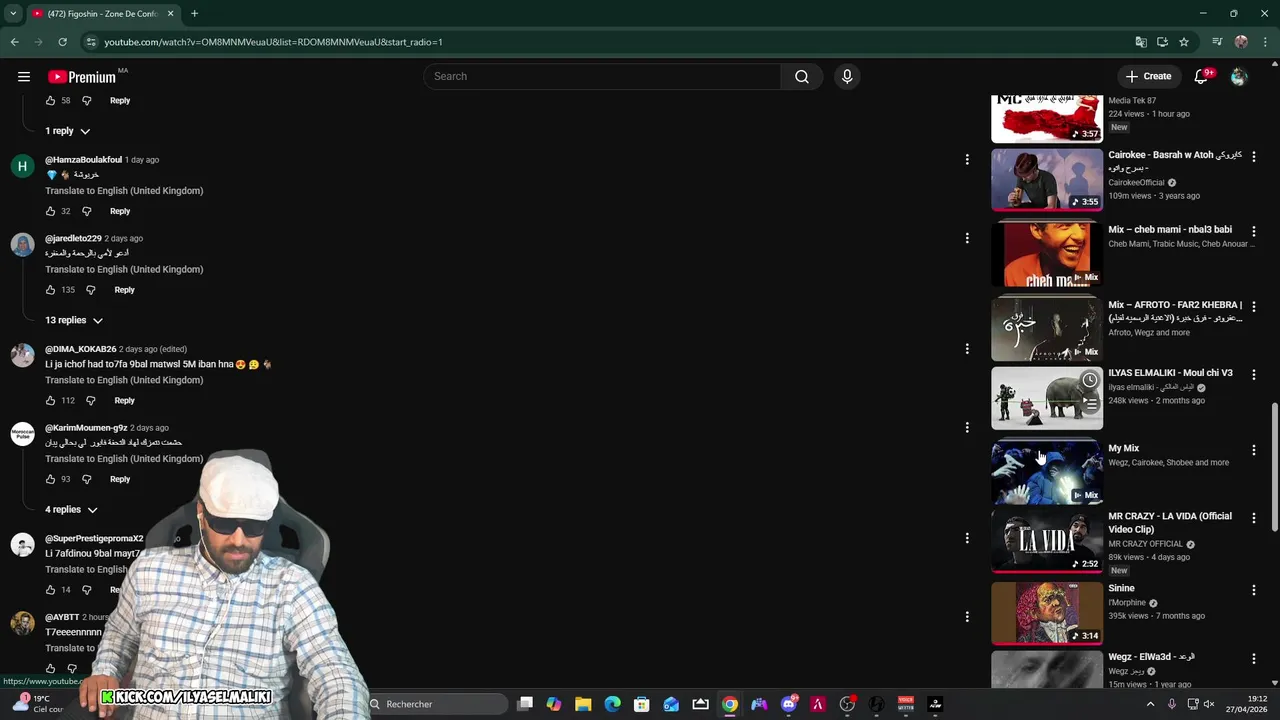Like the comment by @DIMA_KOKAB26

(50, 400)
